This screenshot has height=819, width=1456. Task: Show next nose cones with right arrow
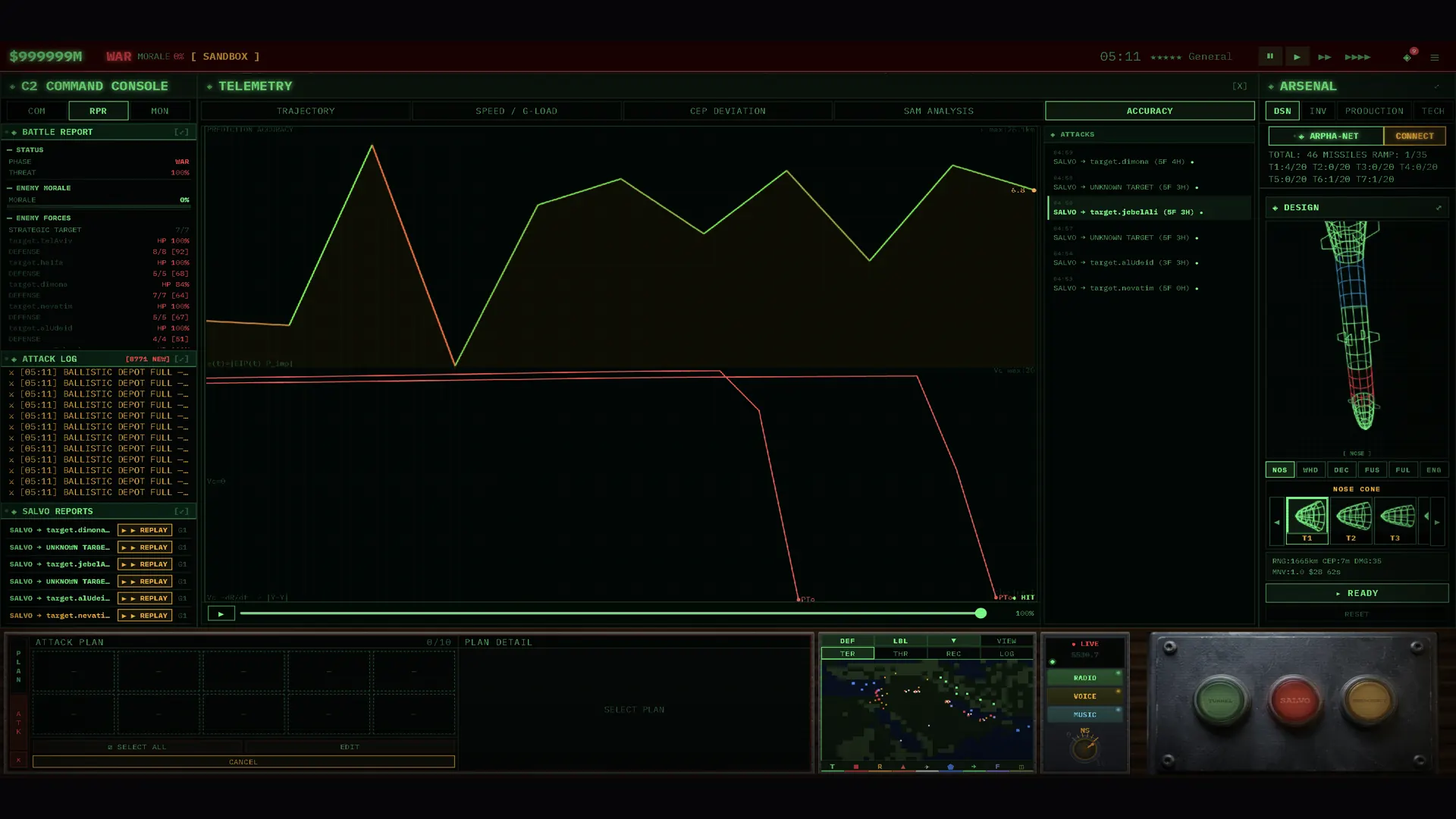pos(1437,522)
